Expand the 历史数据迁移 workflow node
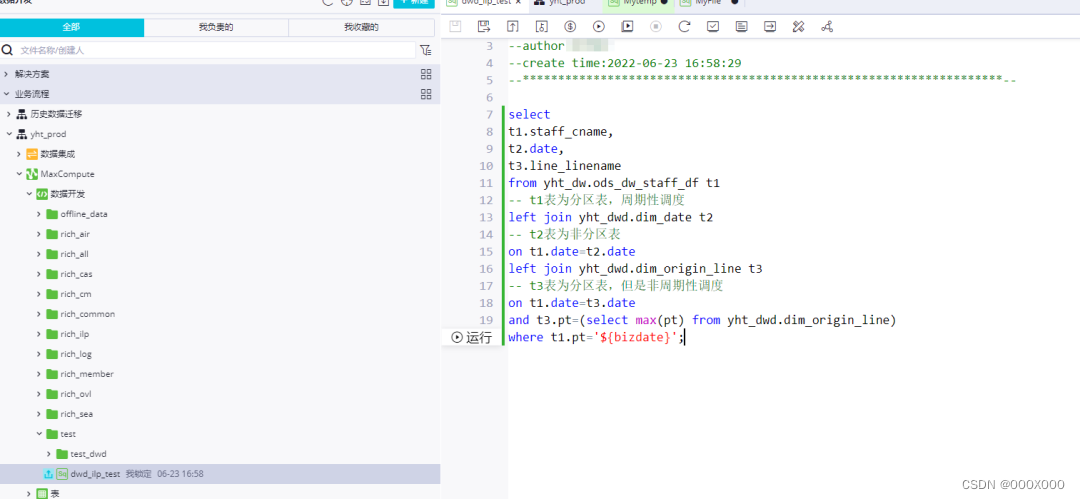 [x=9, y=114]
